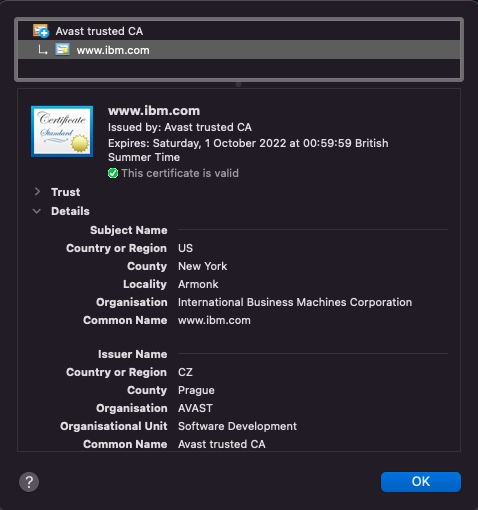Collapse the Details section chevron
The width and height of the screenshot is (478, 510).
[37, 211]
